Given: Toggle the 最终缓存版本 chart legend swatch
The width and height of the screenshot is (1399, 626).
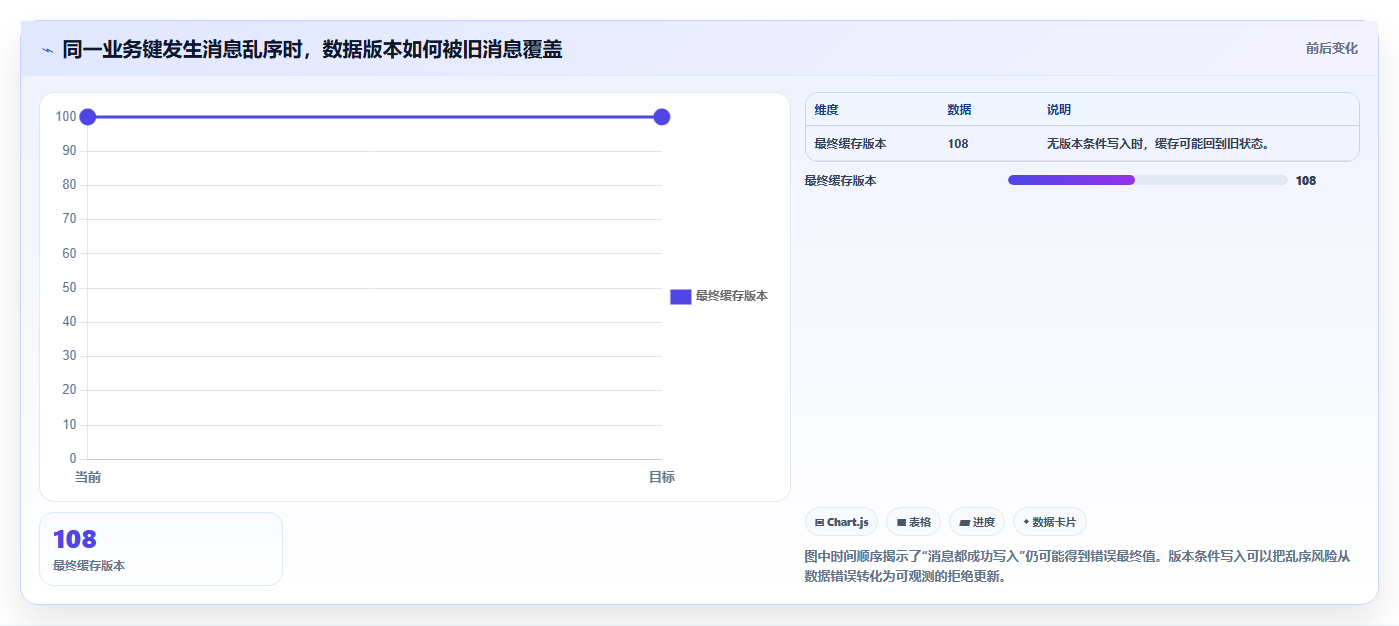Looking at the screenshot, I should click(680, 296).
